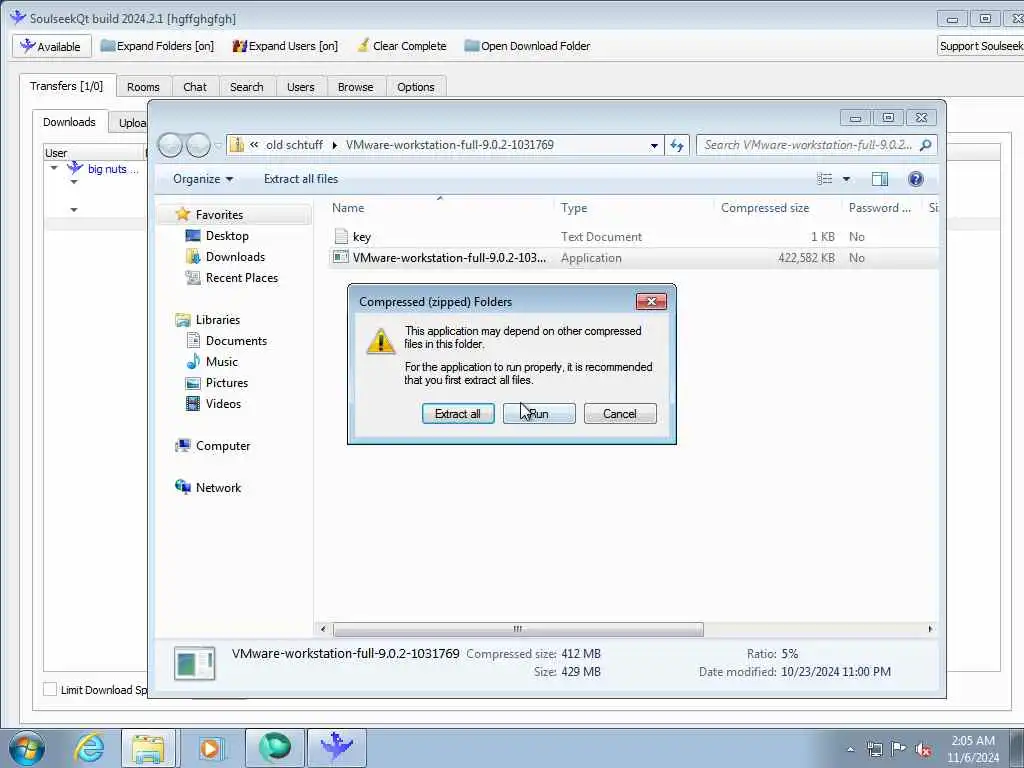Open Windows Explorer taskbar icon
1024x768 pixels.
point(148,748)
